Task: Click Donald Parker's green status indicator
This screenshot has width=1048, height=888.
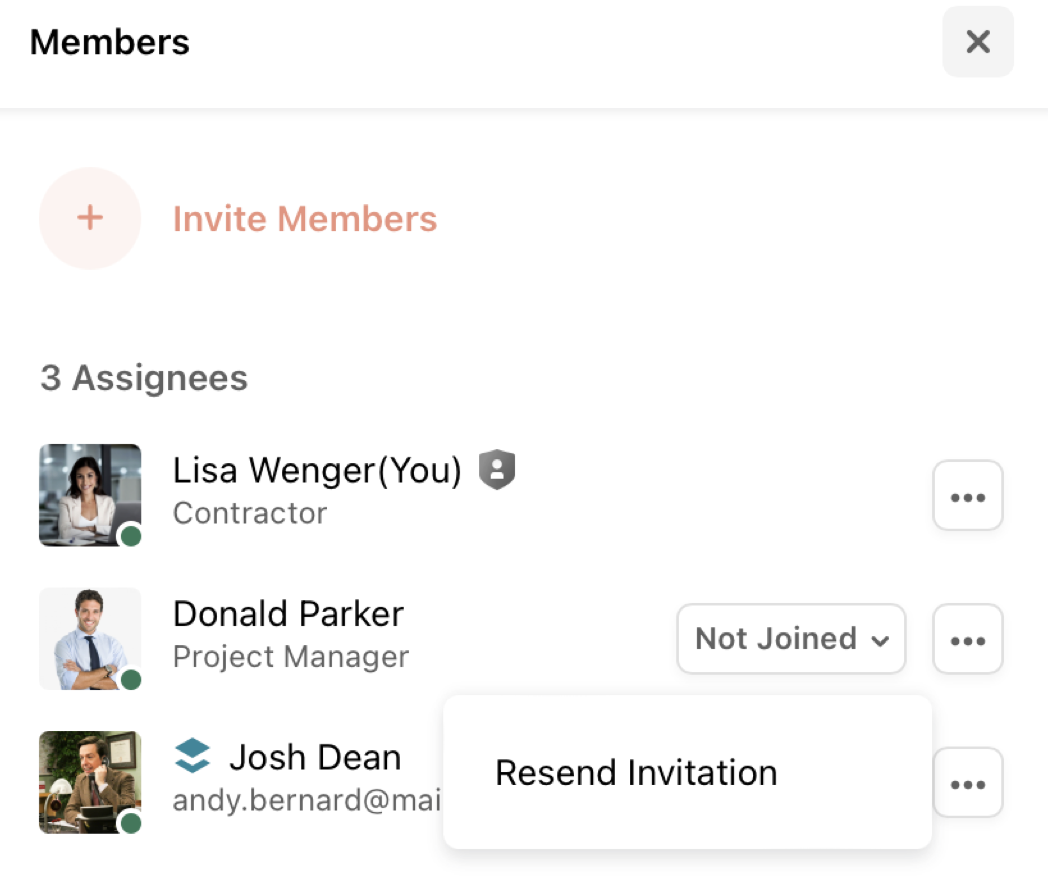Action: (x=131, y=680)
